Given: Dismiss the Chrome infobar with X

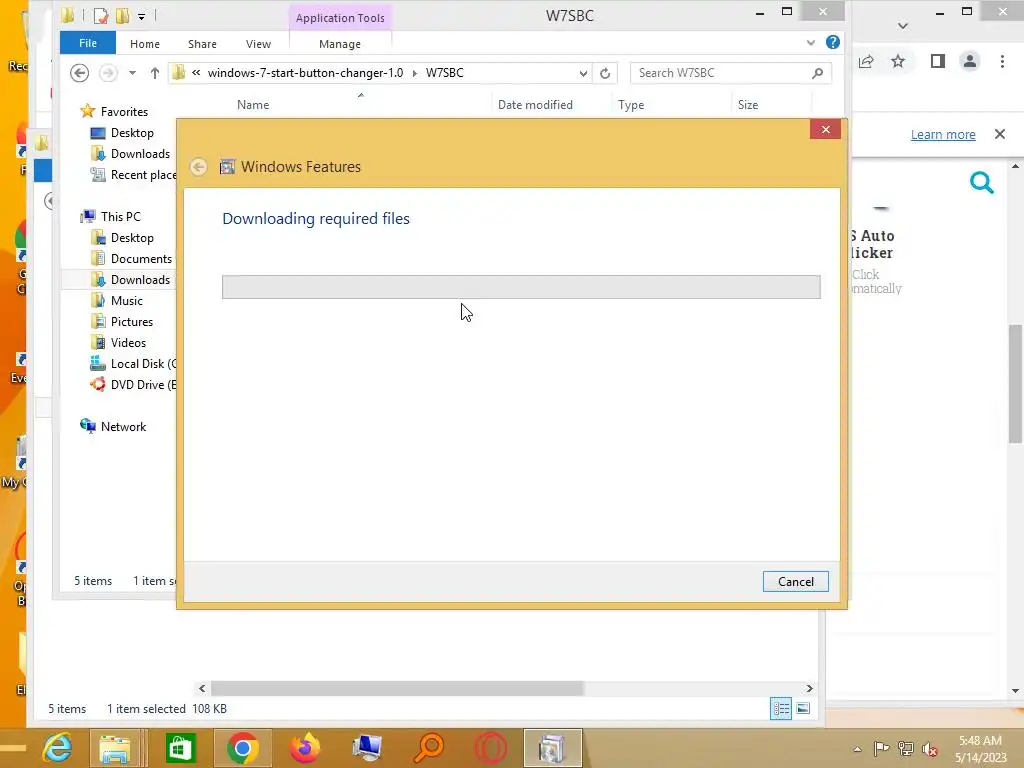Looking at the screenshot, I should point(999,134).
